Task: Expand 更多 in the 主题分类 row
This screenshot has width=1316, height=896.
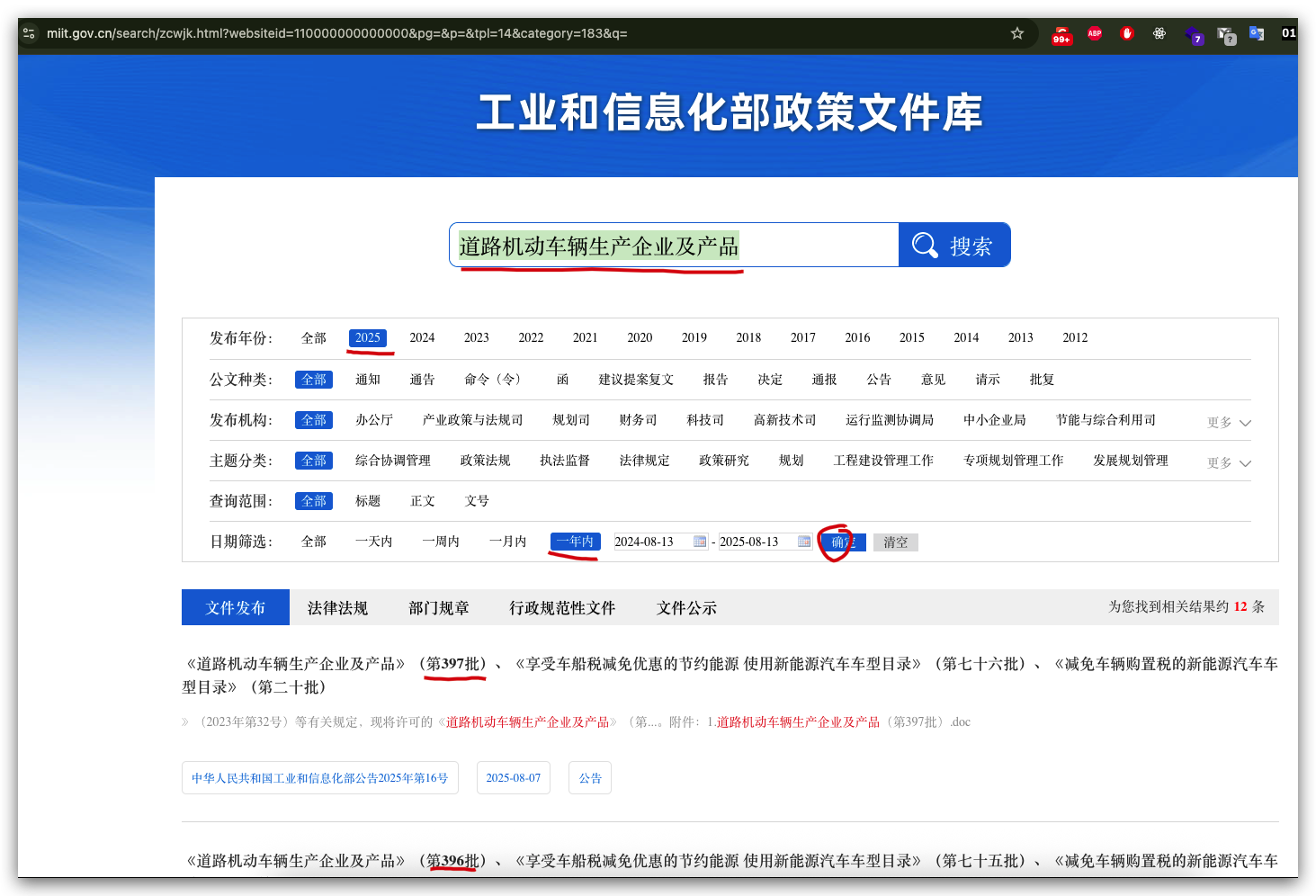Action: click(1229, 463)
